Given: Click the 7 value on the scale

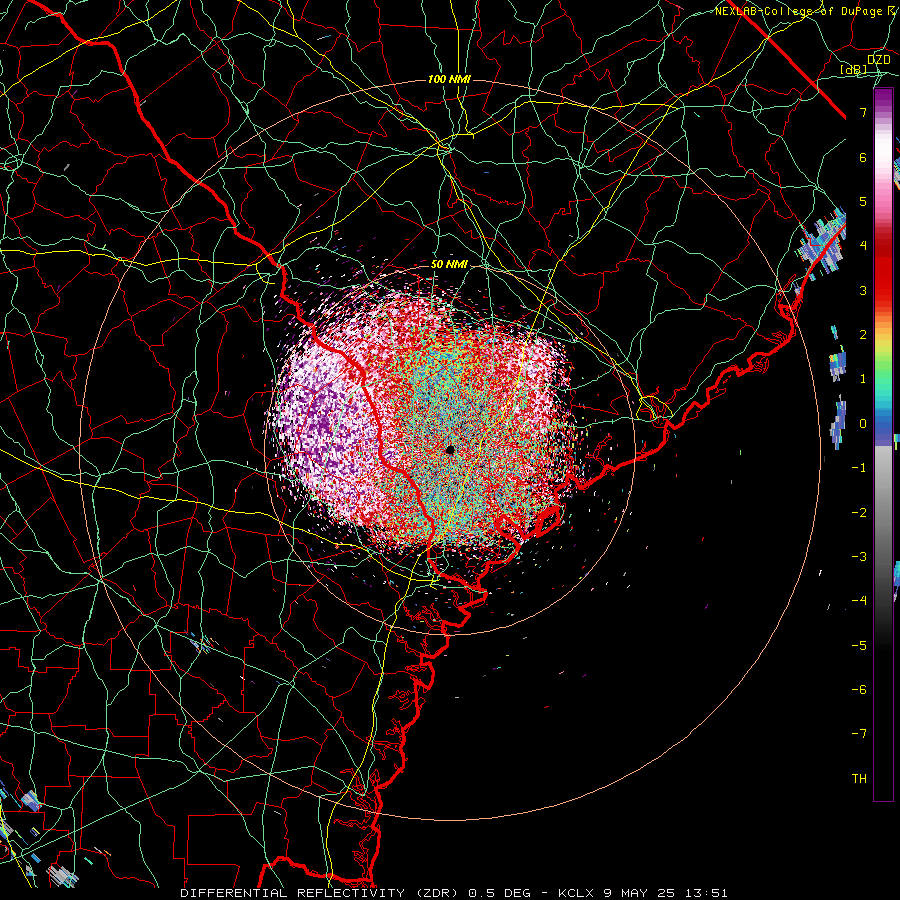Looking at the screenshot, I should pyautogui.click(x=863, y=112).
